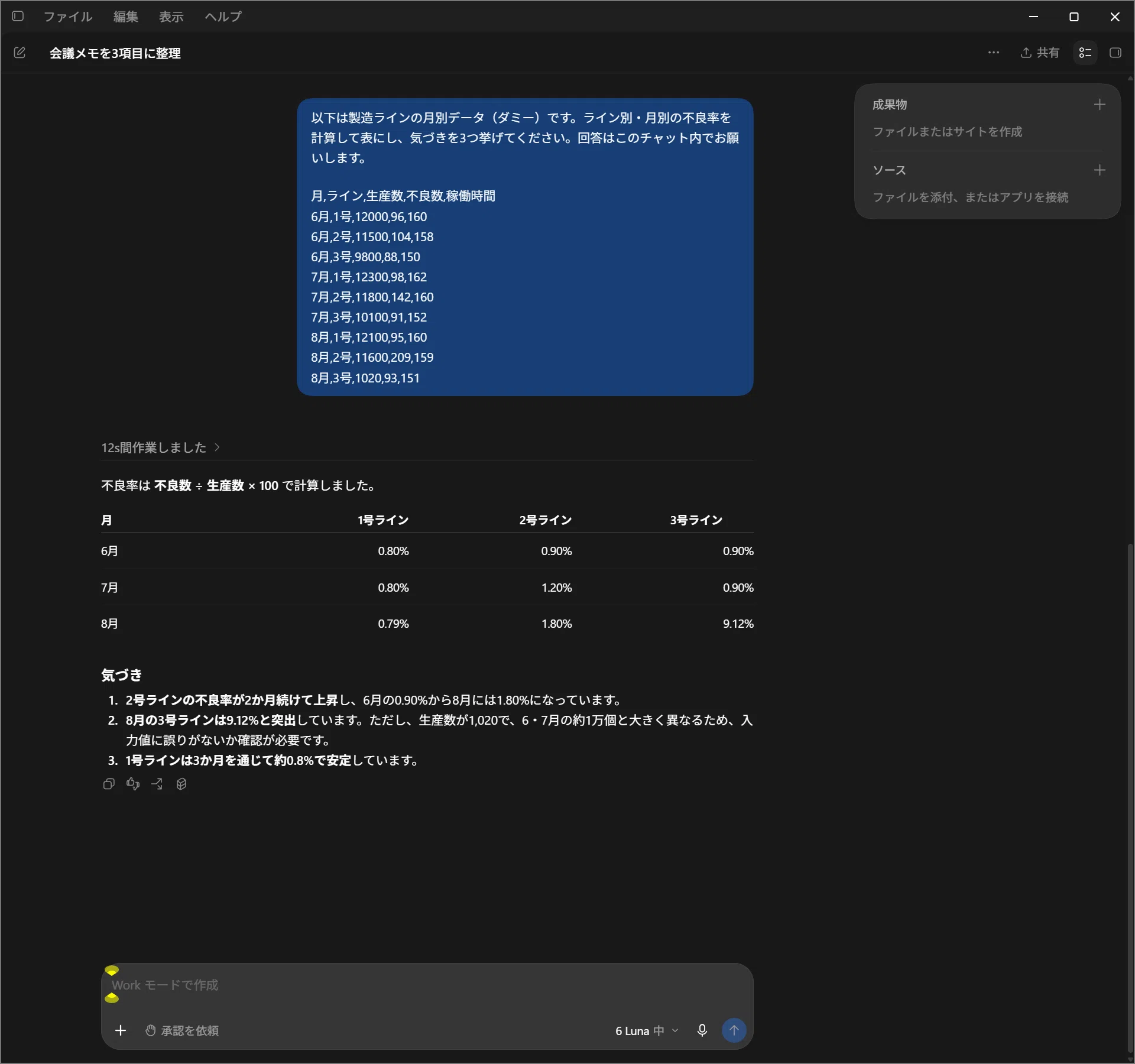Viewport: 1135px width, 1064px height.
Task: Add a ソース with plus icon
Action: 1100,170
